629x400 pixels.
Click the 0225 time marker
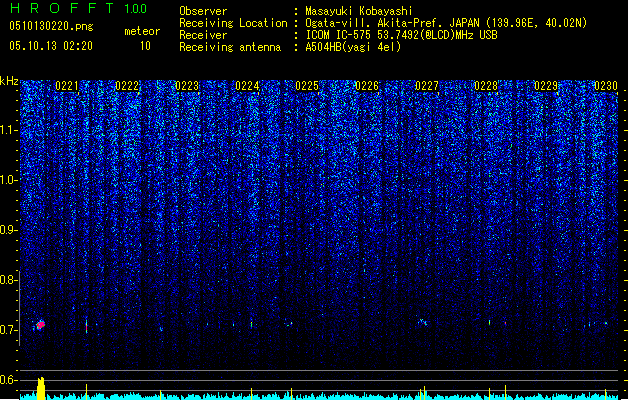tap(307, 86)
